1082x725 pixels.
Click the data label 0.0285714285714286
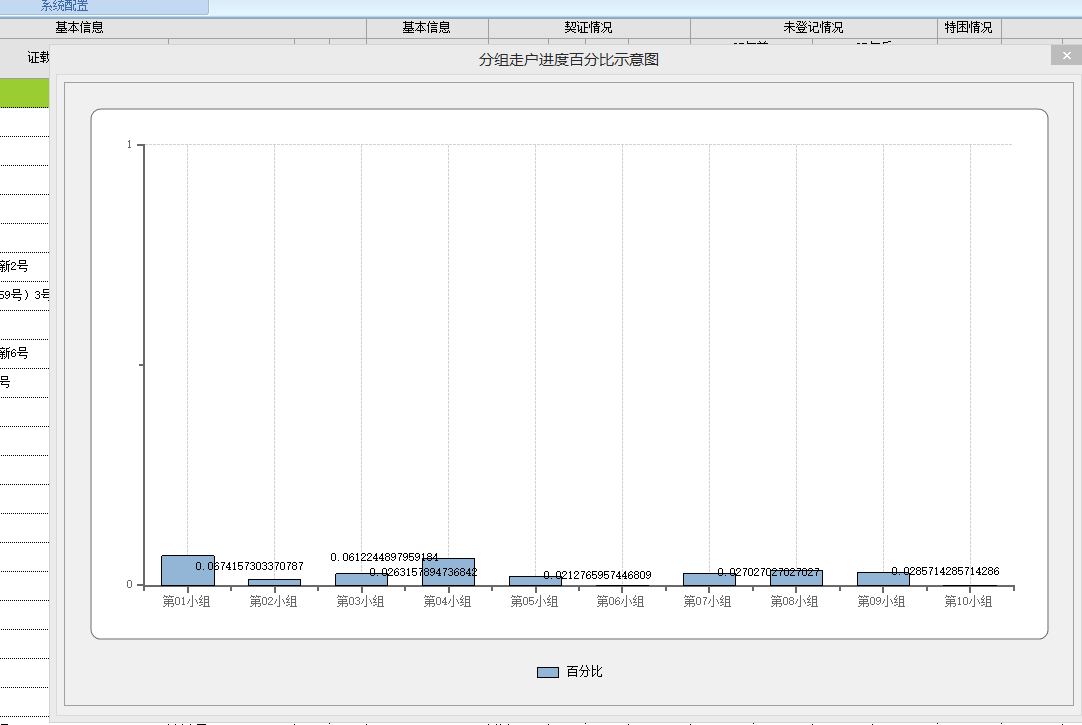point(945,571)
